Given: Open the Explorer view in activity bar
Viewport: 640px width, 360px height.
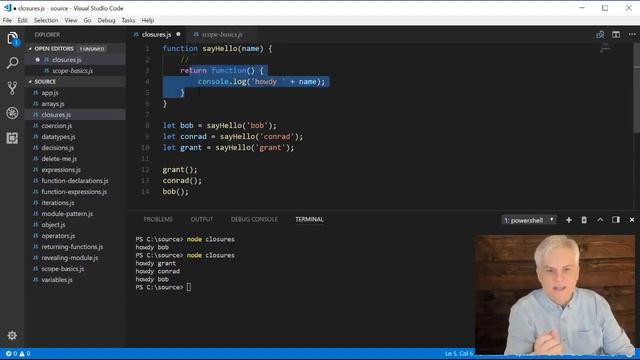Looking at the screenshot, I should [12, 38].
